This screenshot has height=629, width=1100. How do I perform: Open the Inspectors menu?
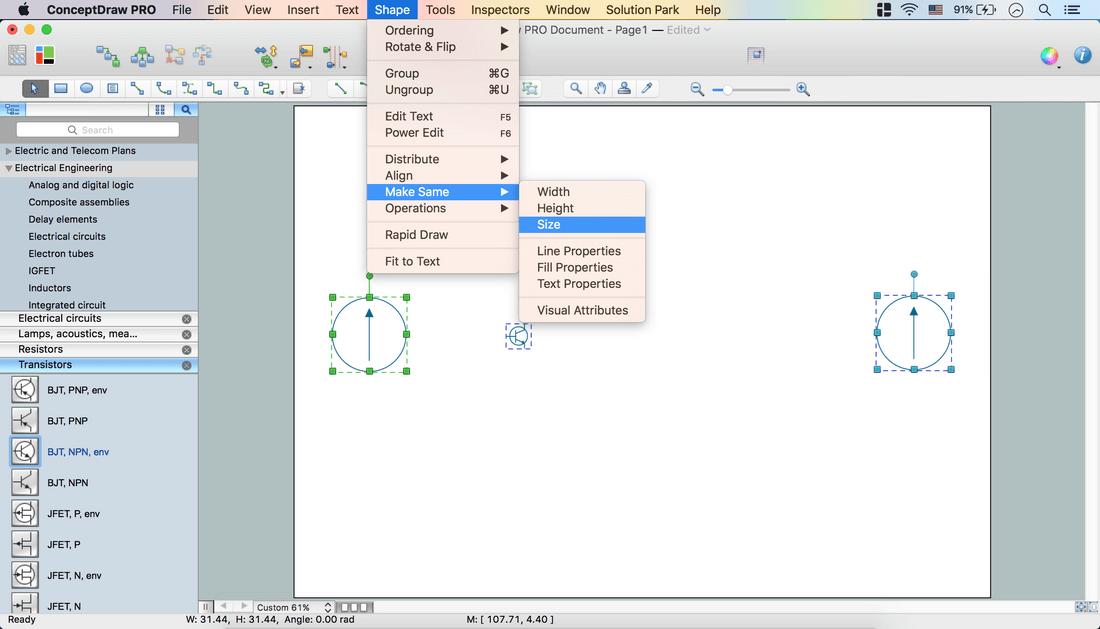[500, 10]
